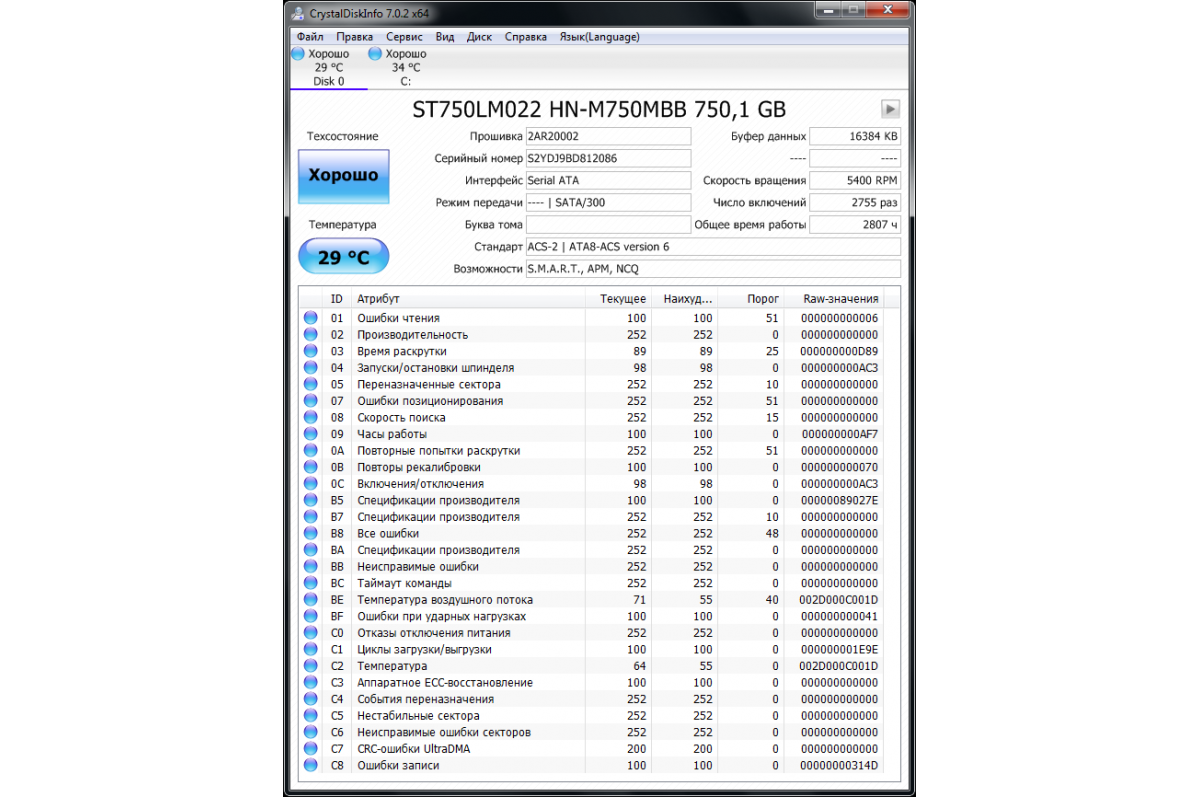Click the Текущее column header
1200x797 pixels.
617,298
